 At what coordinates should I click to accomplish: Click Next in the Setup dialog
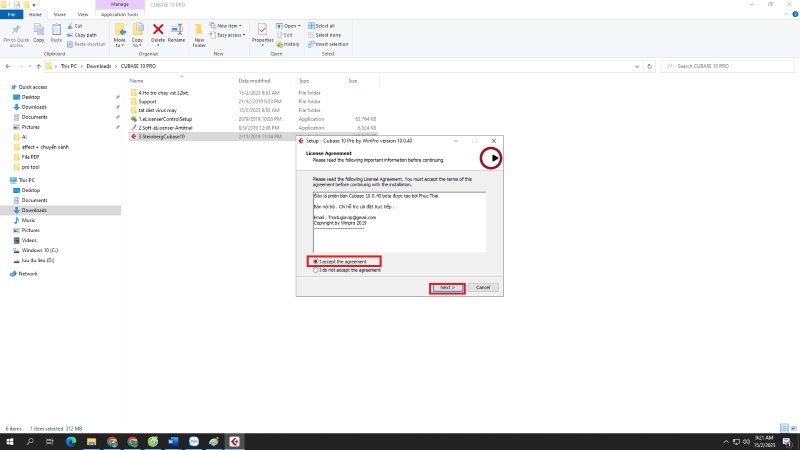click(x=447, y=287)
